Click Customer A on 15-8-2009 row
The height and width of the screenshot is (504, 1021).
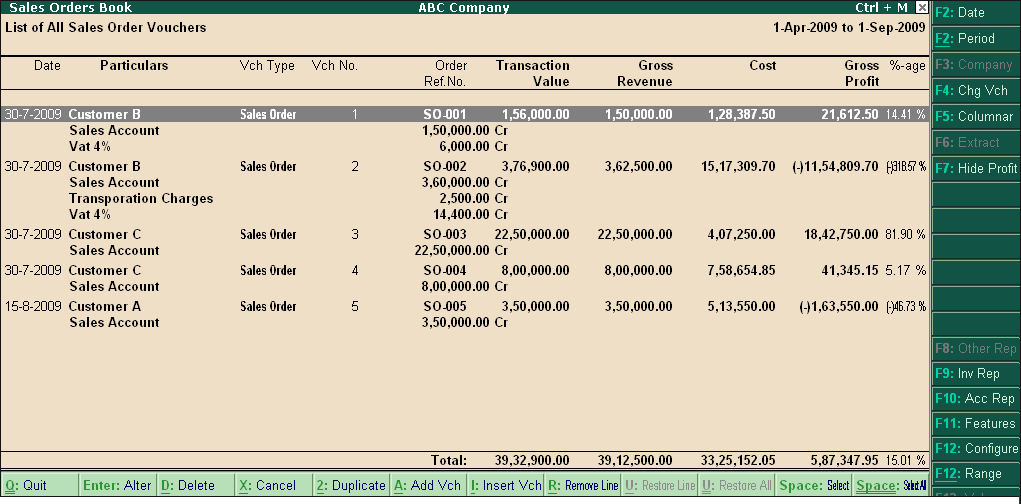pos(105,306)
